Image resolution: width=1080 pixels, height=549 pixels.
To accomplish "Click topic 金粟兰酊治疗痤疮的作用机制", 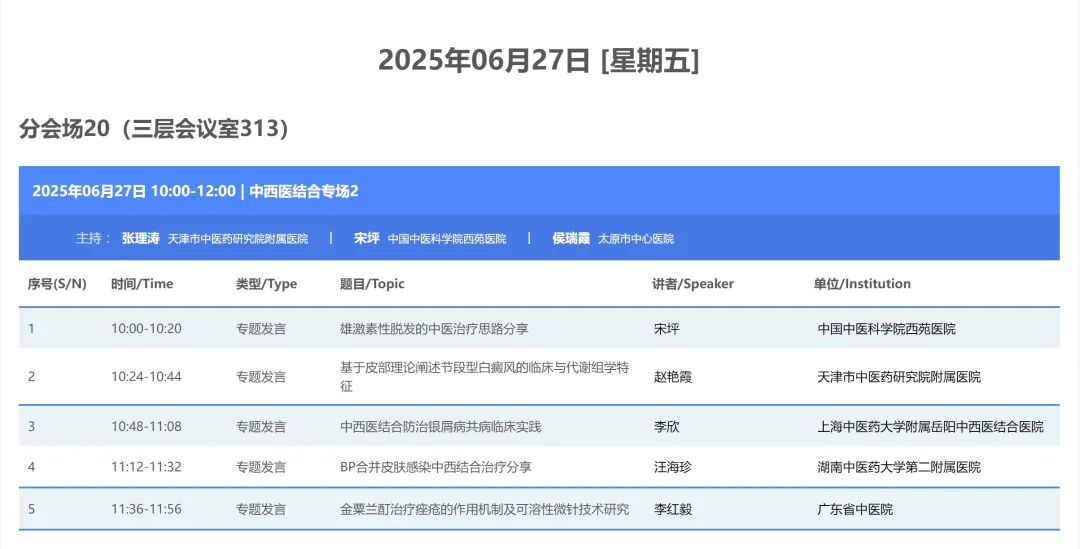I will 484,510.
